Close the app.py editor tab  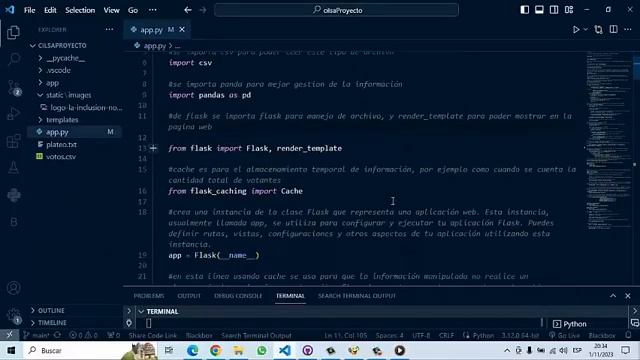click(182, 29)
